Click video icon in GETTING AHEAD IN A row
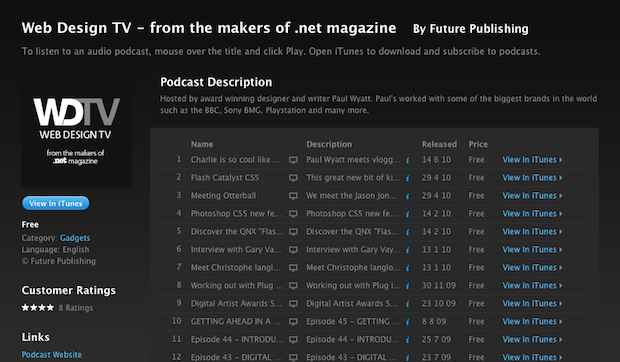 pyautogui.click(x=293, y=322)
